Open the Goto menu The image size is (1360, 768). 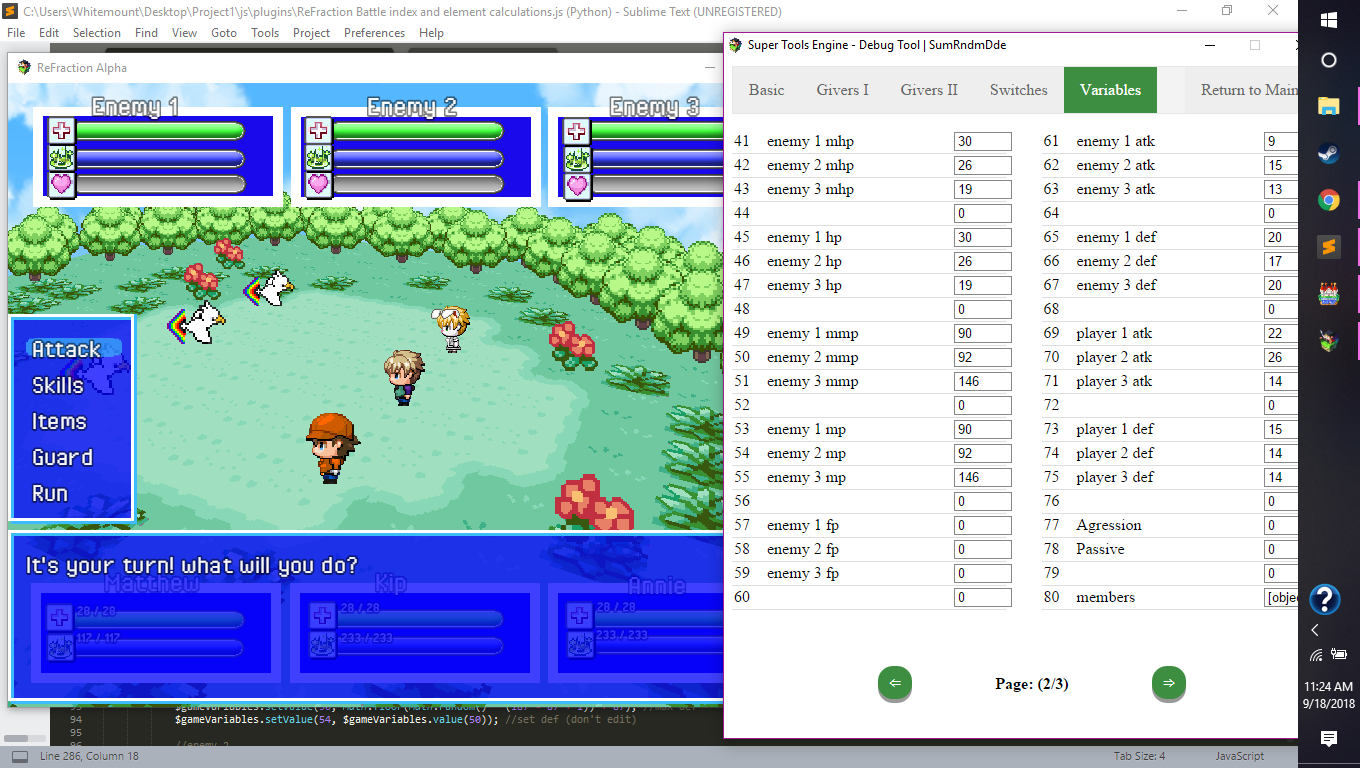tap(224, 32)
